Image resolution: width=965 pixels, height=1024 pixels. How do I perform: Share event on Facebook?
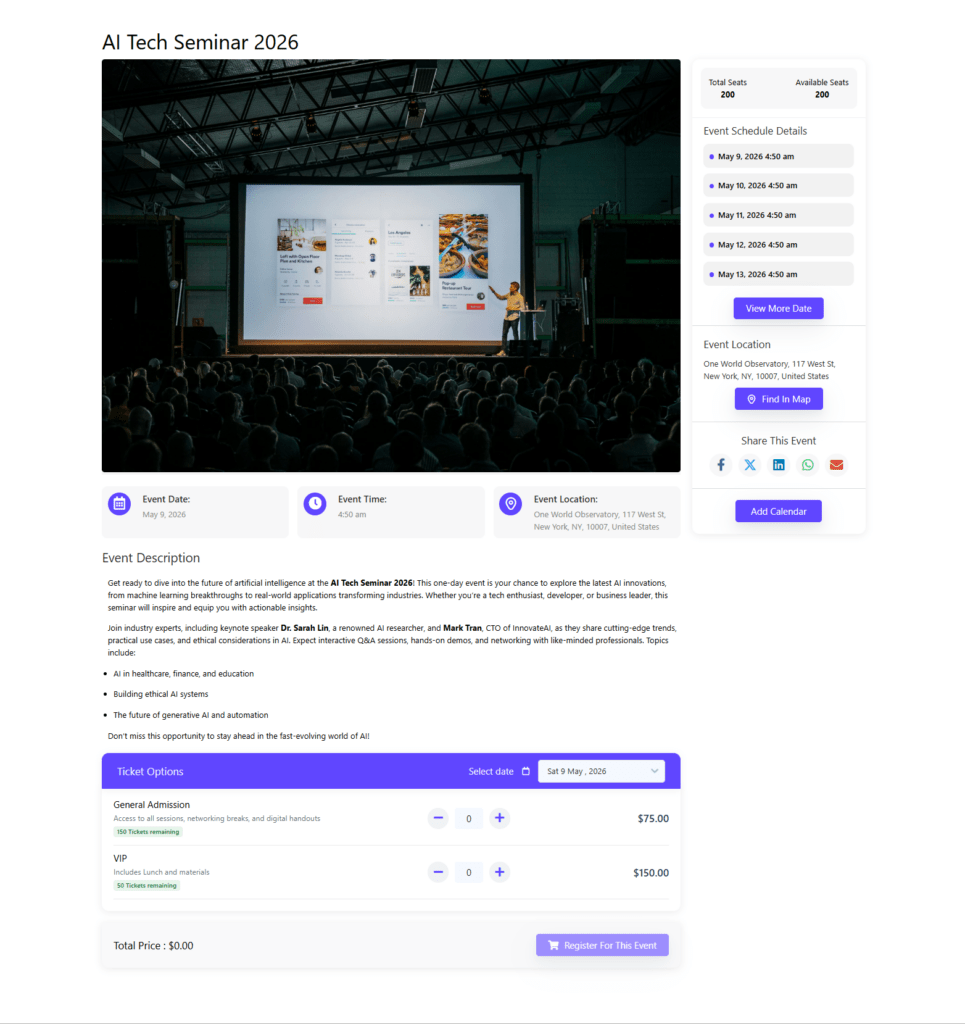pyautogui.click(x=721, y=465)
